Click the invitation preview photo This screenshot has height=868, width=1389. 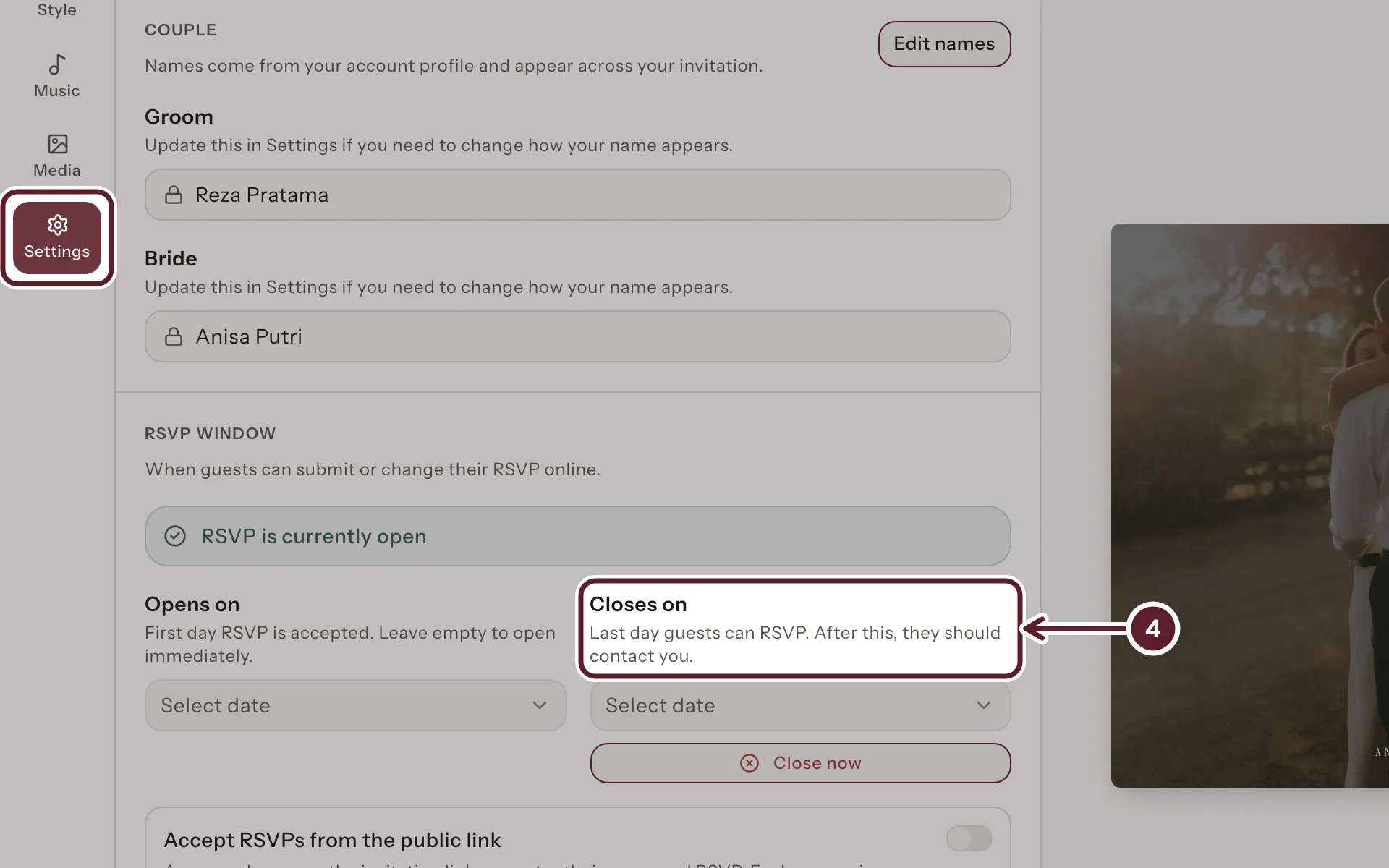click(x=1250, y=506)
